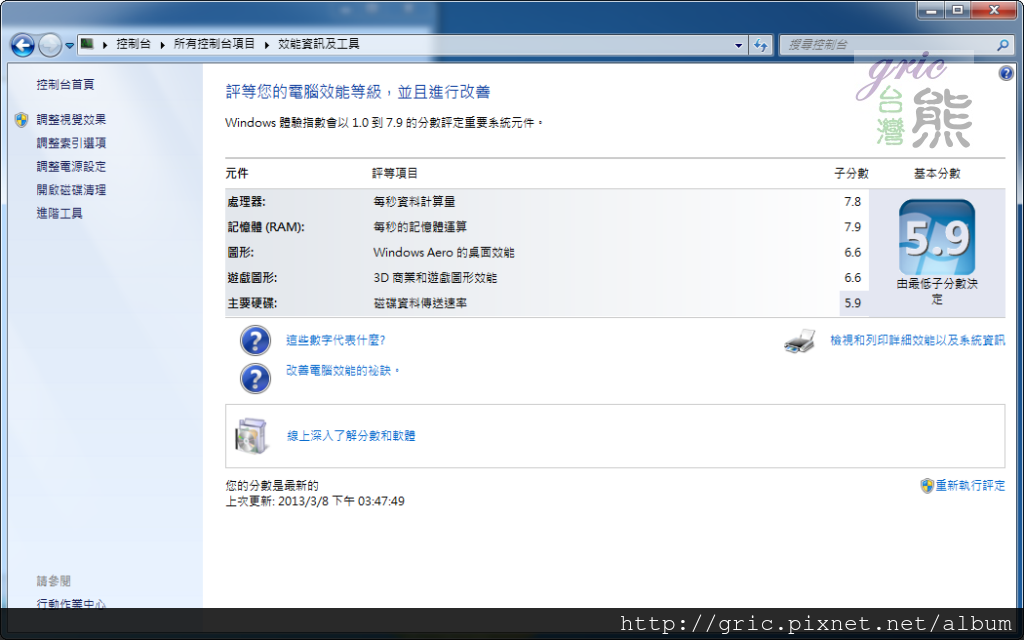The width and height of the screenshot is (1024, 640).
Task: Select the 圖形: row label
Action: click(x=240, y=253)
